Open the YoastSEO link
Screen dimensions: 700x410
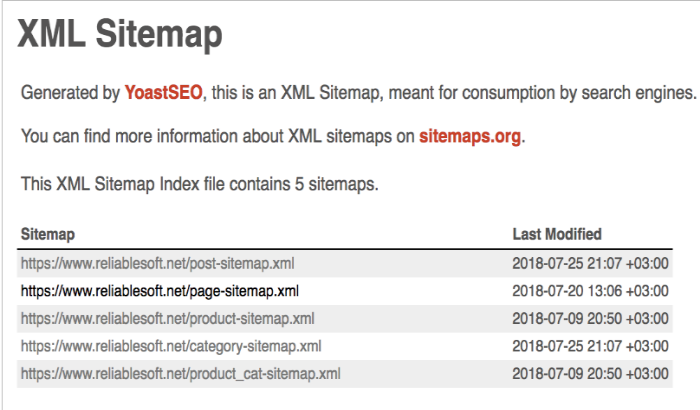(x=164, y=93)
